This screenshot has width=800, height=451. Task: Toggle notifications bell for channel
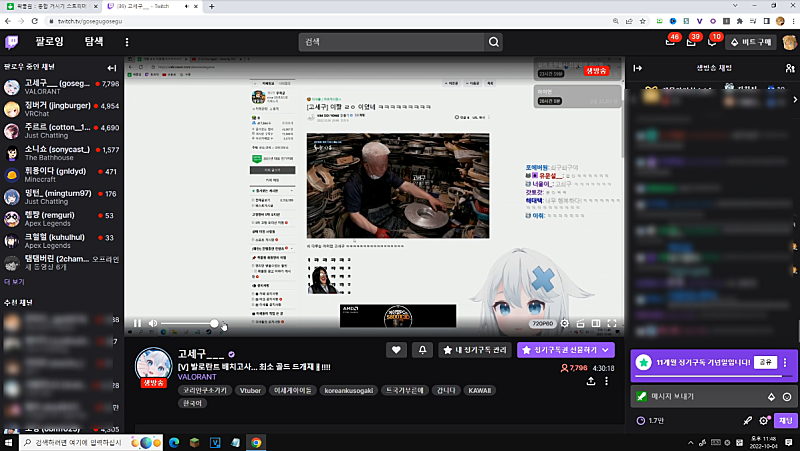[x=422, y=350]
